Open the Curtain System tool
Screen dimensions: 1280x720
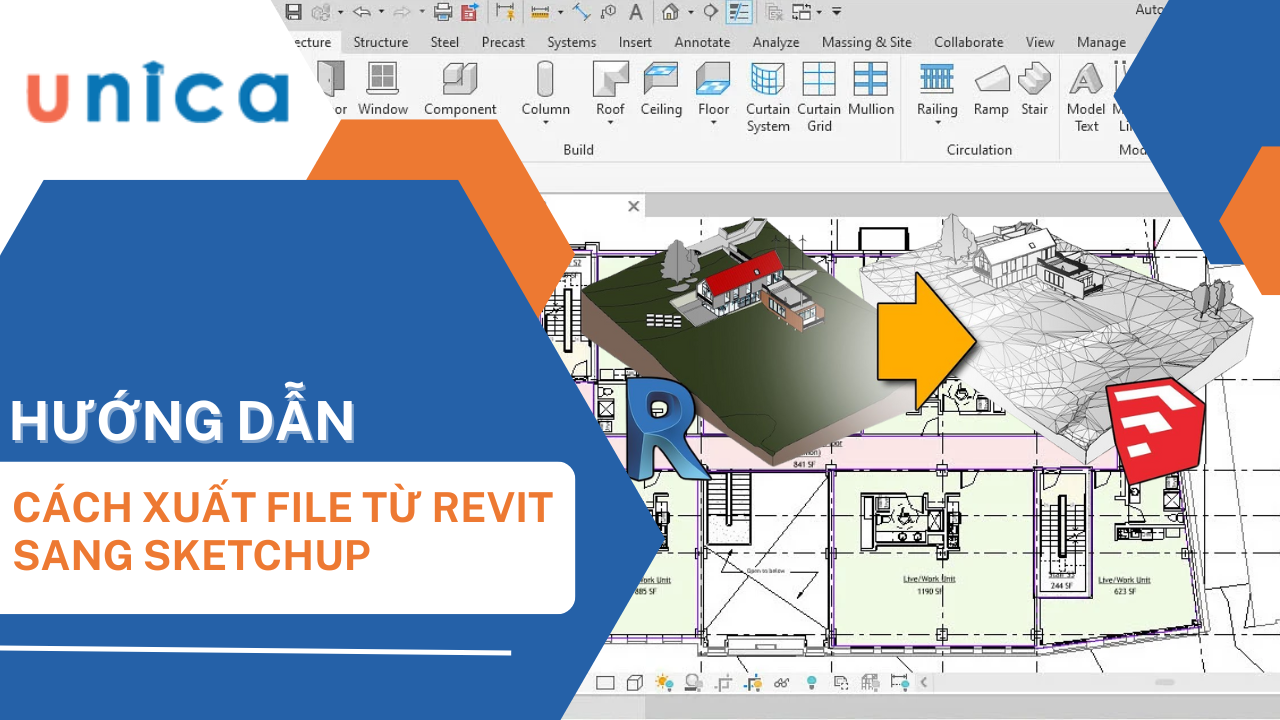pos(768,78)
